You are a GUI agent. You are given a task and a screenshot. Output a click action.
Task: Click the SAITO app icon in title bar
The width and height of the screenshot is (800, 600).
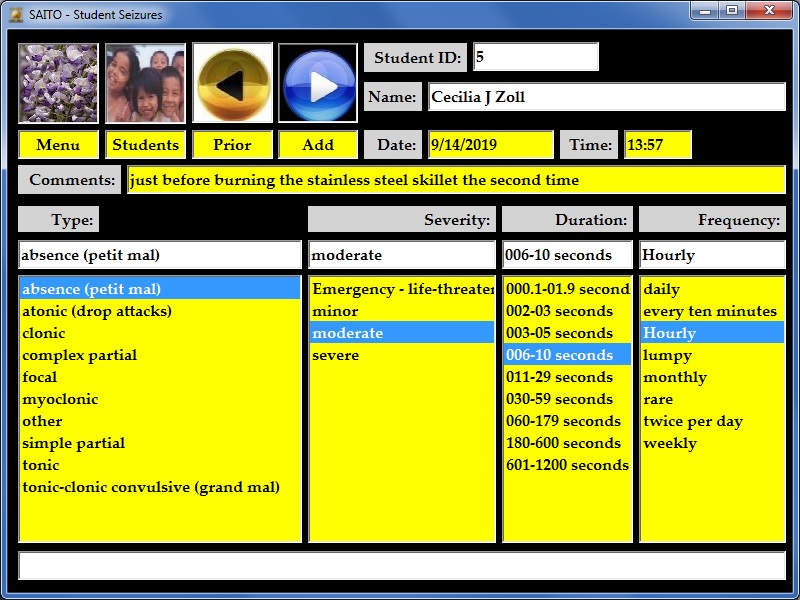[15, 14]
